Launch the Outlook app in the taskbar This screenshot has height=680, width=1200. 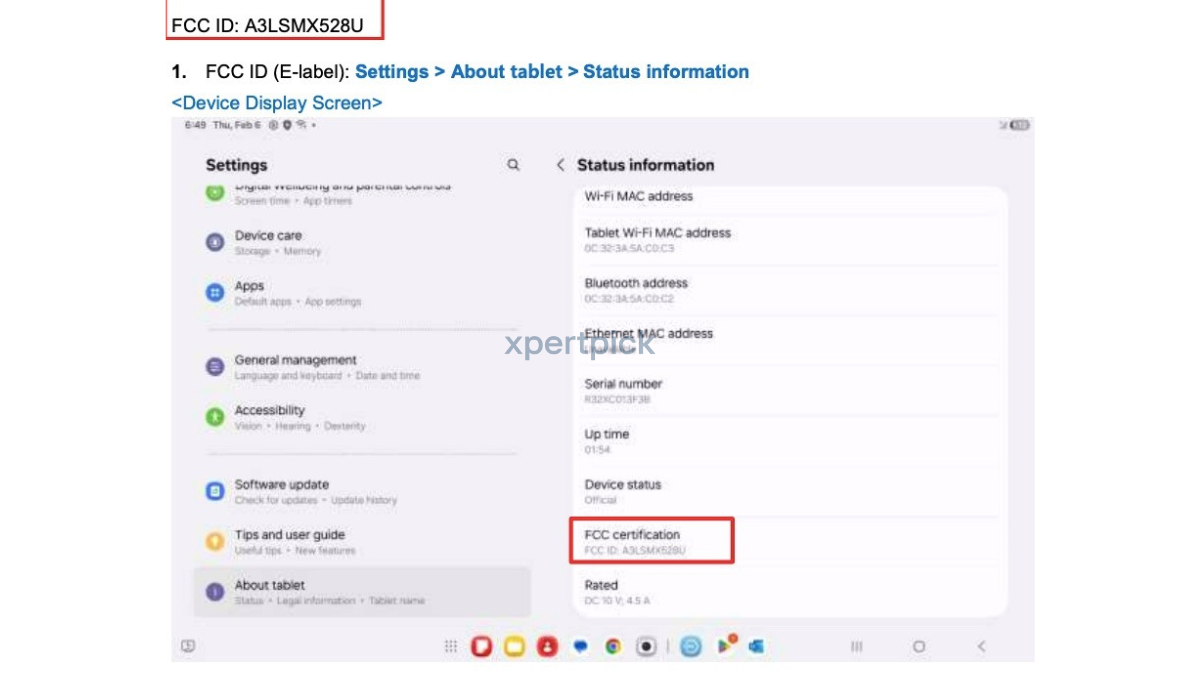coord(757,647)
